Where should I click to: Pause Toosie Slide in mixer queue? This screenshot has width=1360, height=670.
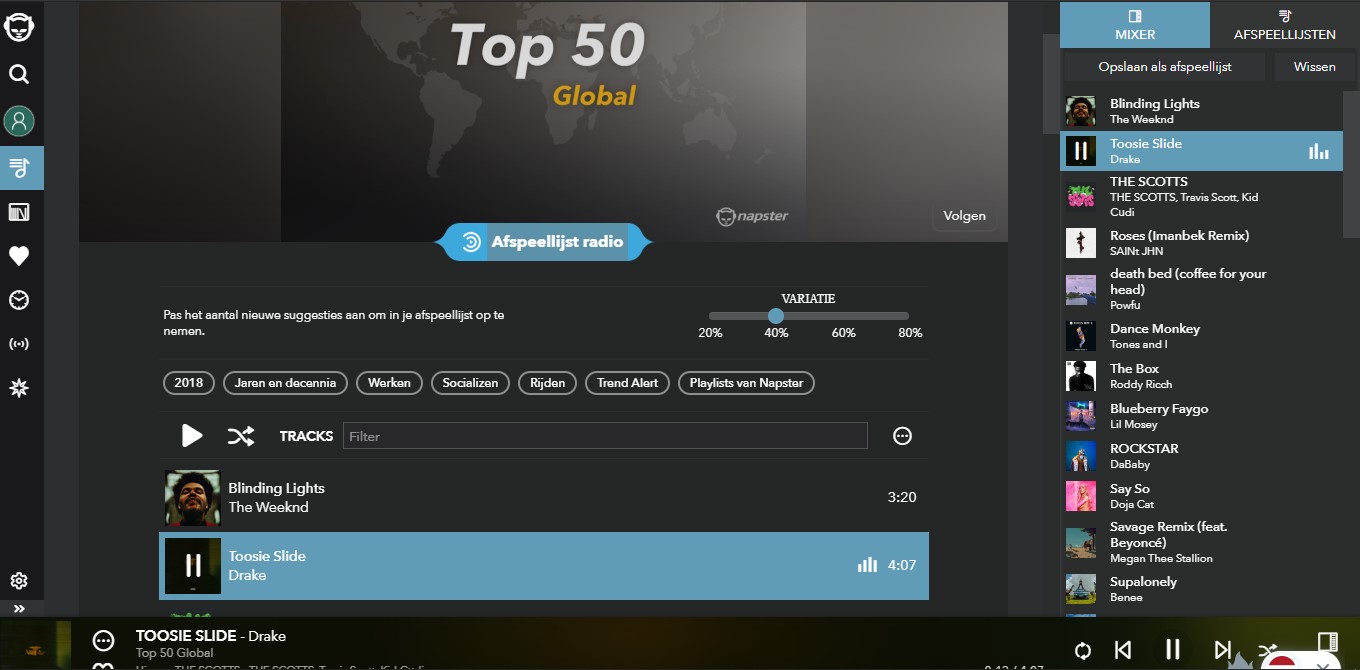coord(1080,151)
